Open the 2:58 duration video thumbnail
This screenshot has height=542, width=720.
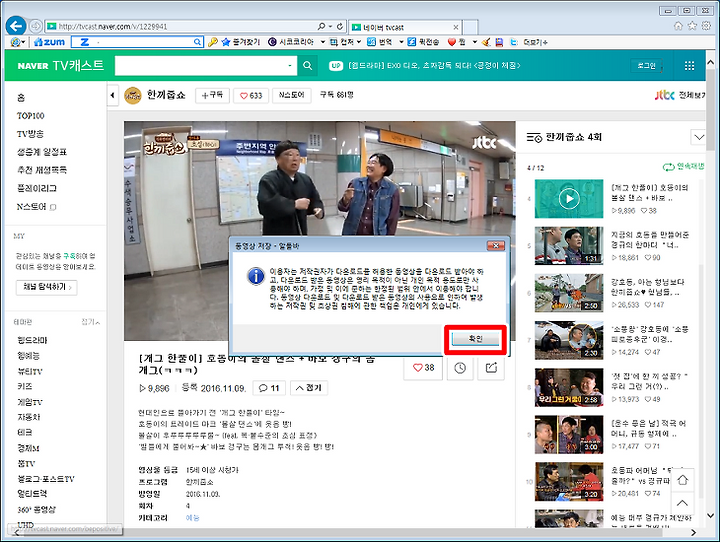pyautogui.click(x=569, y=387)
